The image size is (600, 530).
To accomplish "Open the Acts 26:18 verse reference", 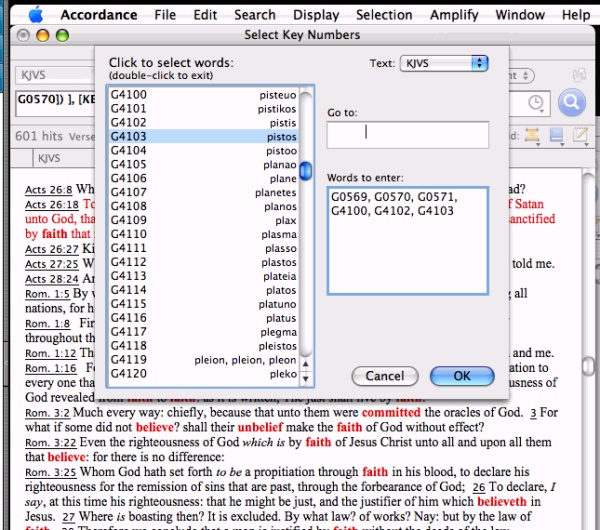I will tap(52, 205).
